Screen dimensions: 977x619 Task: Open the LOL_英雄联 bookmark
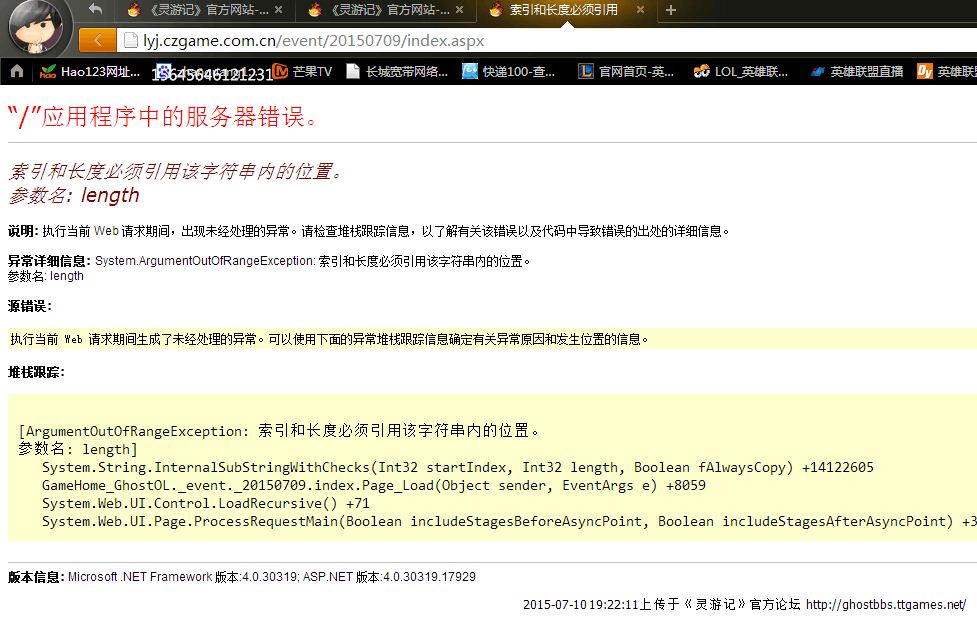pos(741,71)
